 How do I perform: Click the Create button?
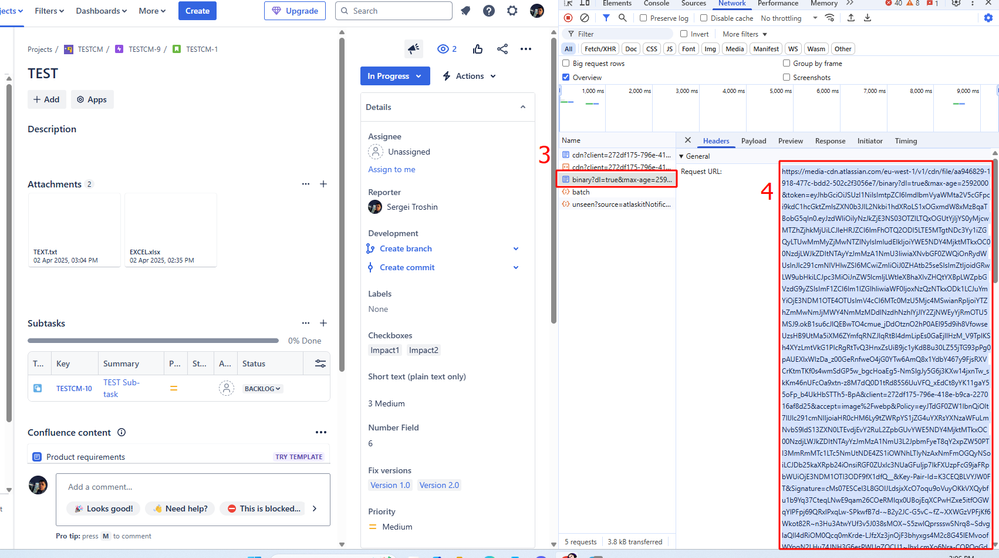pyautogui.click(x=198, y=11)
